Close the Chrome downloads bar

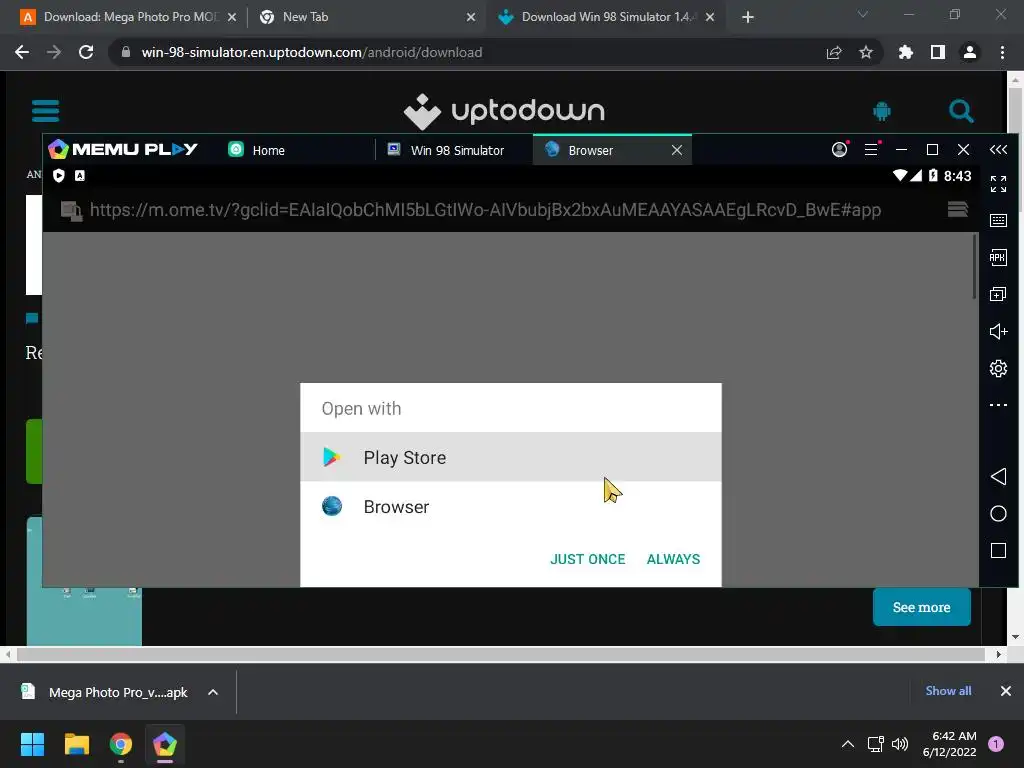pyautogui.click(x=1006, y=691)
